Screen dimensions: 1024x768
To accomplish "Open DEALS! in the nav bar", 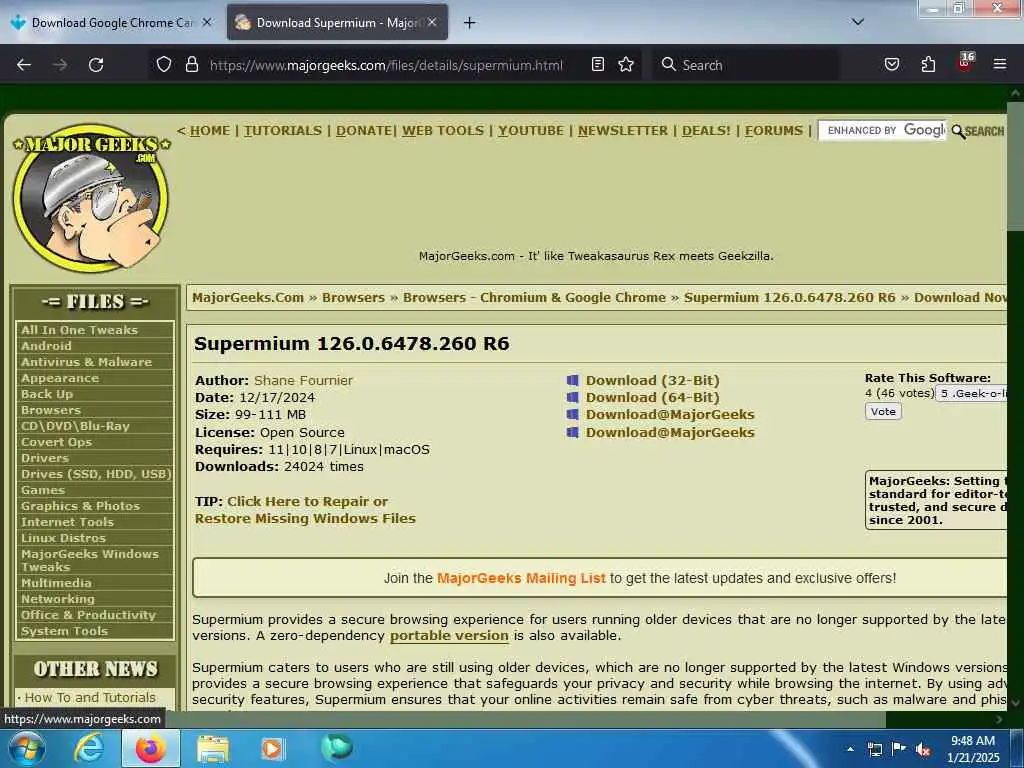I will coord(706,131).
